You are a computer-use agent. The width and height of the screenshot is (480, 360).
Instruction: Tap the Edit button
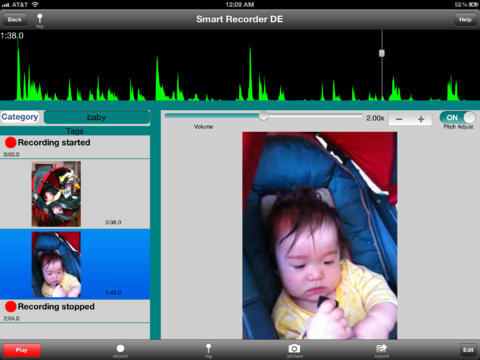[x=468, y=350]
